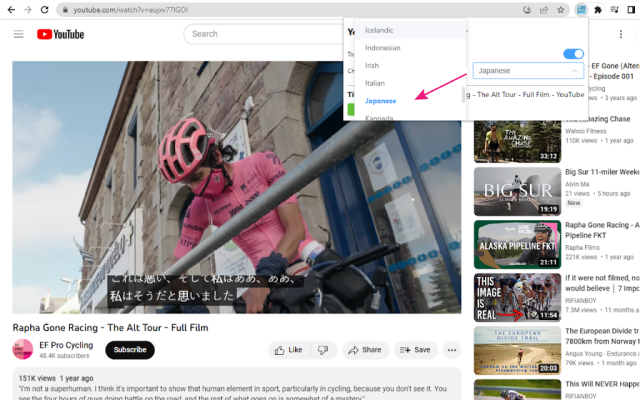Choose Italian in the language list
The width and height of the screenshot is (640, 400).
pyautogui.click(x=410, y=83)
